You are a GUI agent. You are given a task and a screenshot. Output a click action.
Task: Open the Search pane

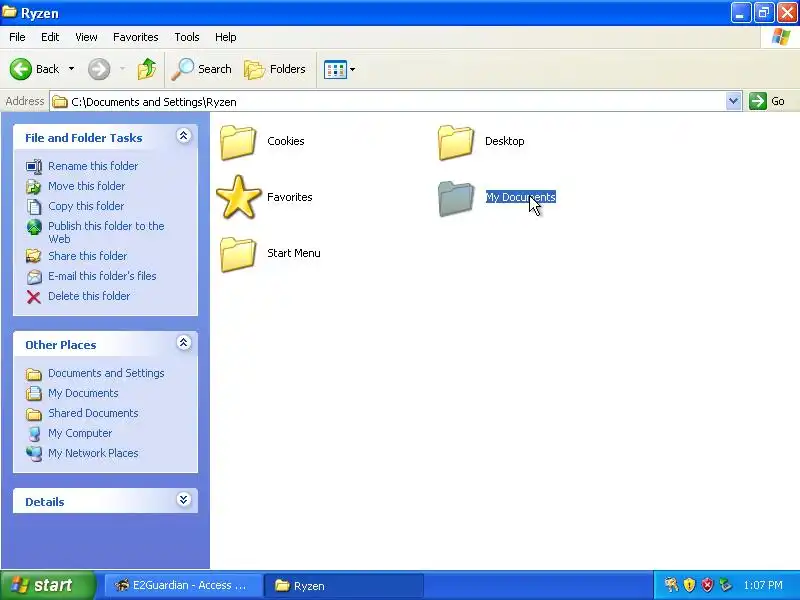(x=202, y=69)
